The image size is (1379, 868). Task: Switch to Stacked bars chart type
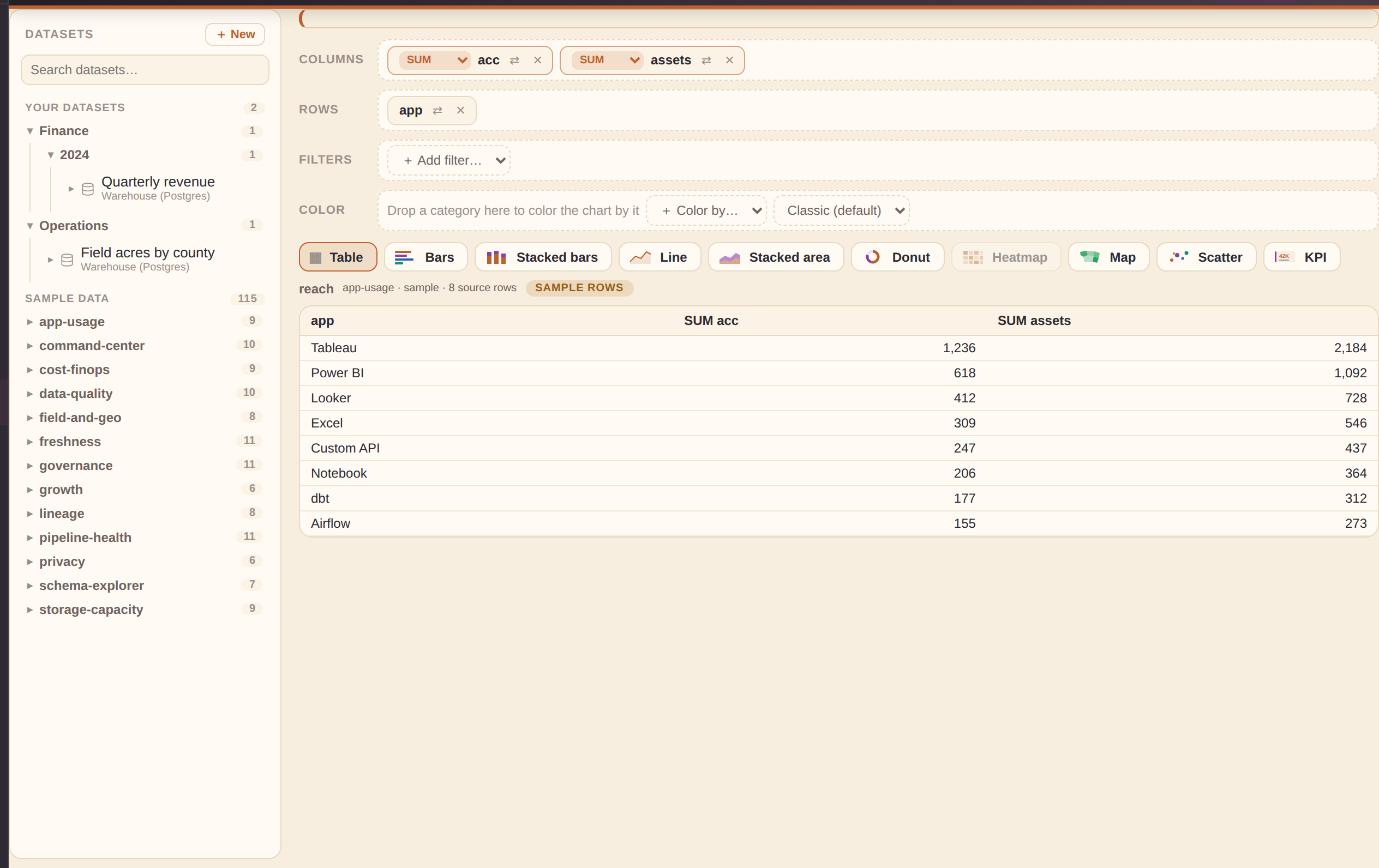click(x=543, y=257)
